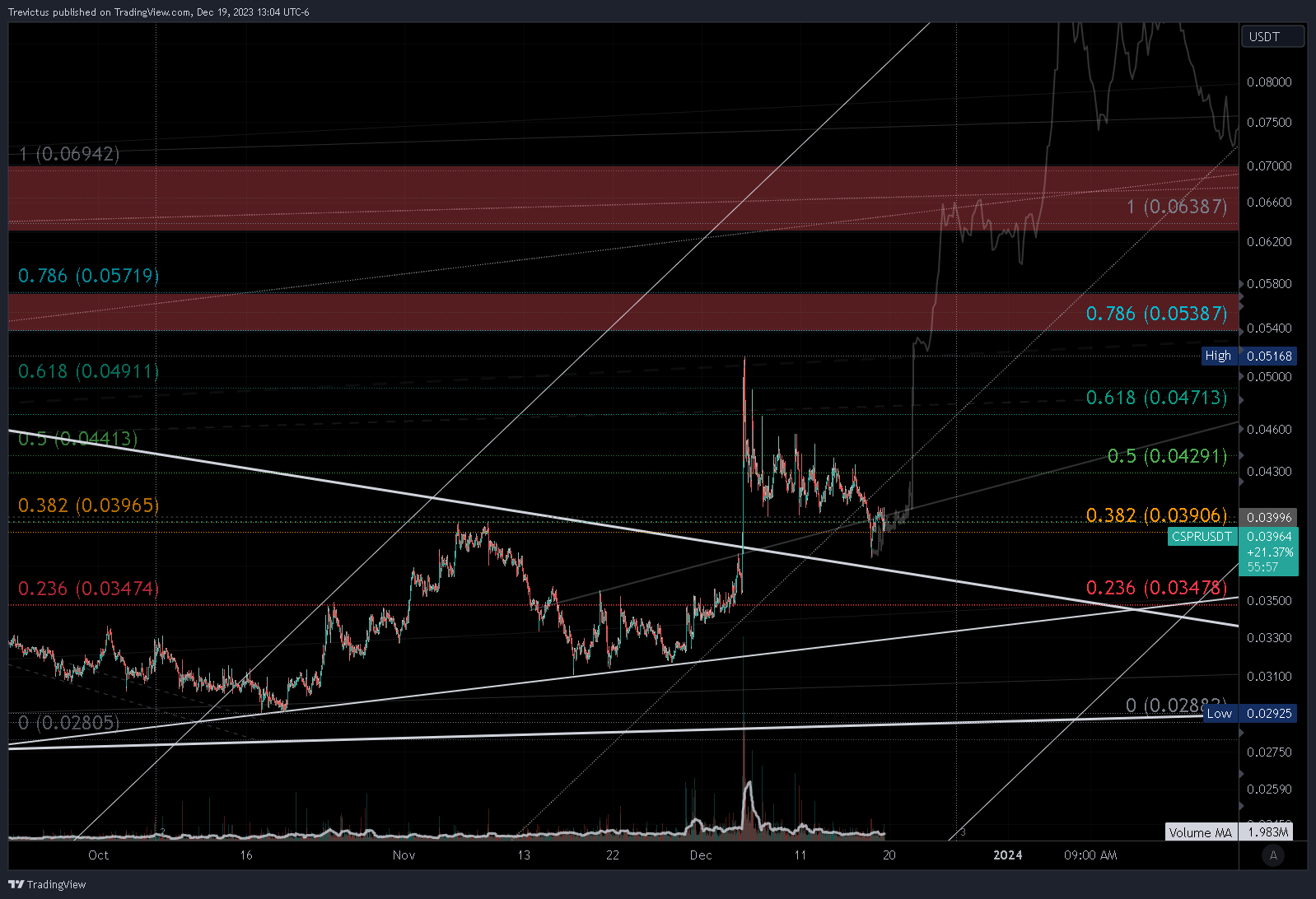Click the Oct label on time axis
Screen dimensions: 1316x899
[98, 855]
